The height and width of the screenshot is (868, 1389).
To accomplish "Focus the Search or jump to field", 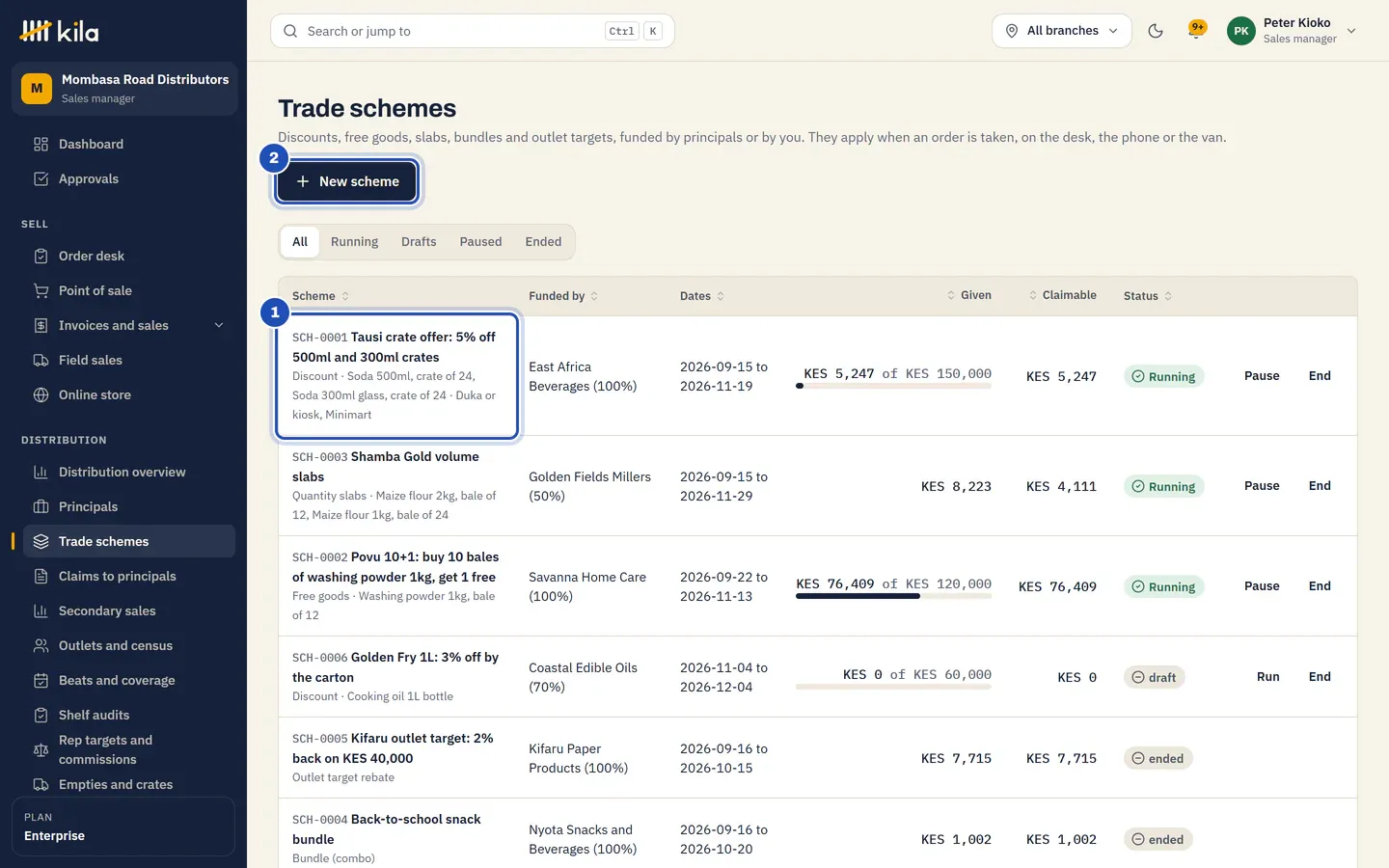I will pyautogui.click(x=473, y=31).
